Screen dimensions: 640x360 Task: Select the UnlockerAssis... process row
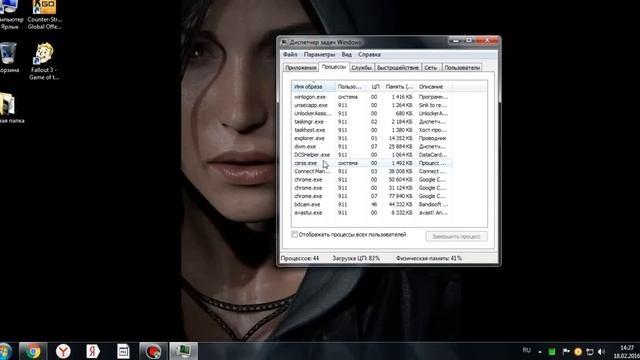click(x=371, y=113)
